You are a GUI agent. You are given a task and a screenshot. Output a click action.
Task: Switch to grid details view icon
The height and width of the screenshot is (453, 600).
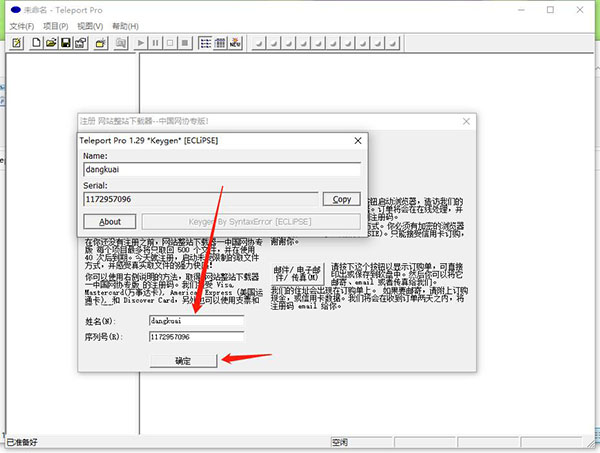tap(220, 43)
